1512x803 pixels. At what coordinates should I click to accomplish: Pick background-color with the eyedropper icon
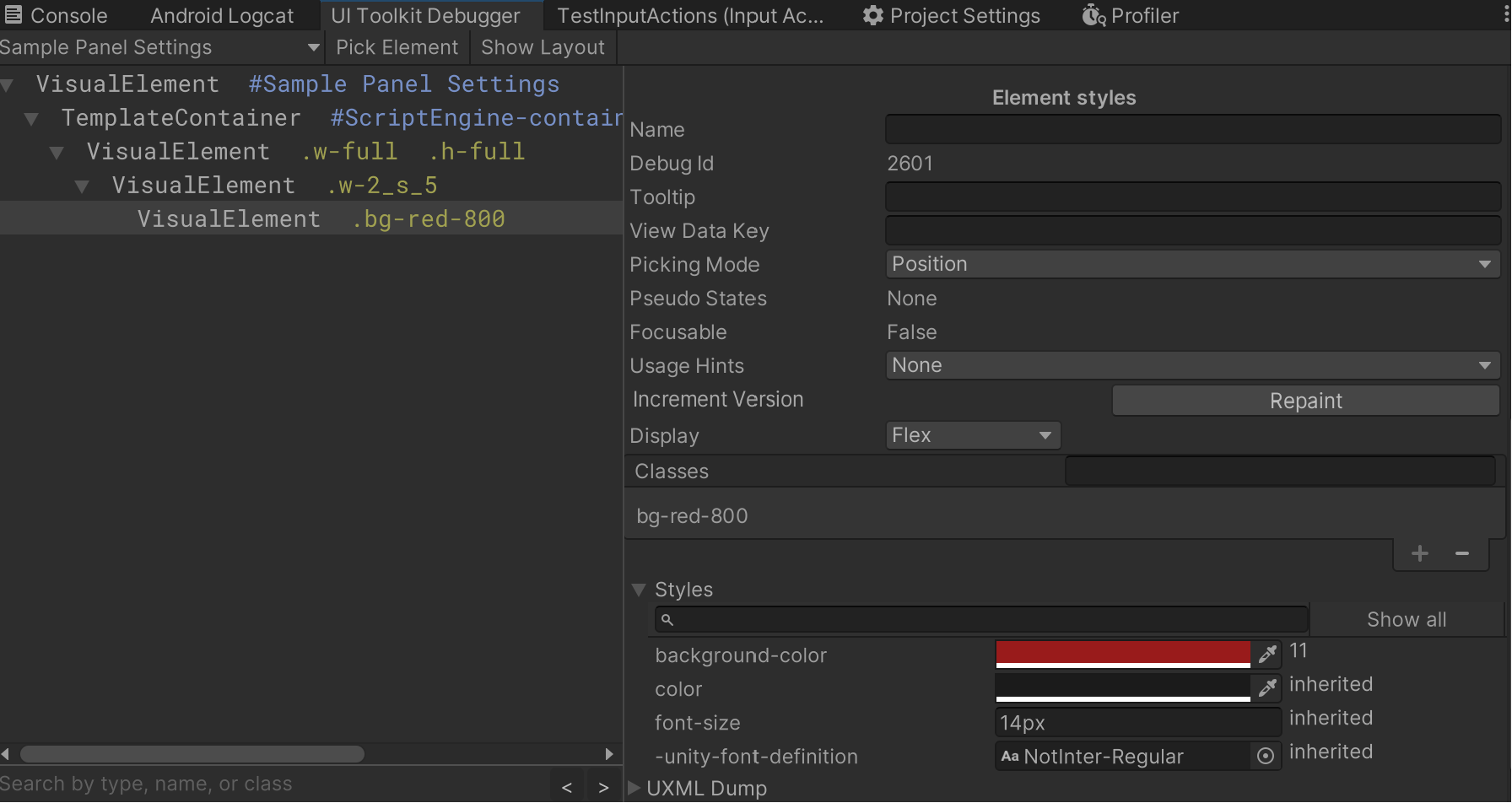point(1268,654)
